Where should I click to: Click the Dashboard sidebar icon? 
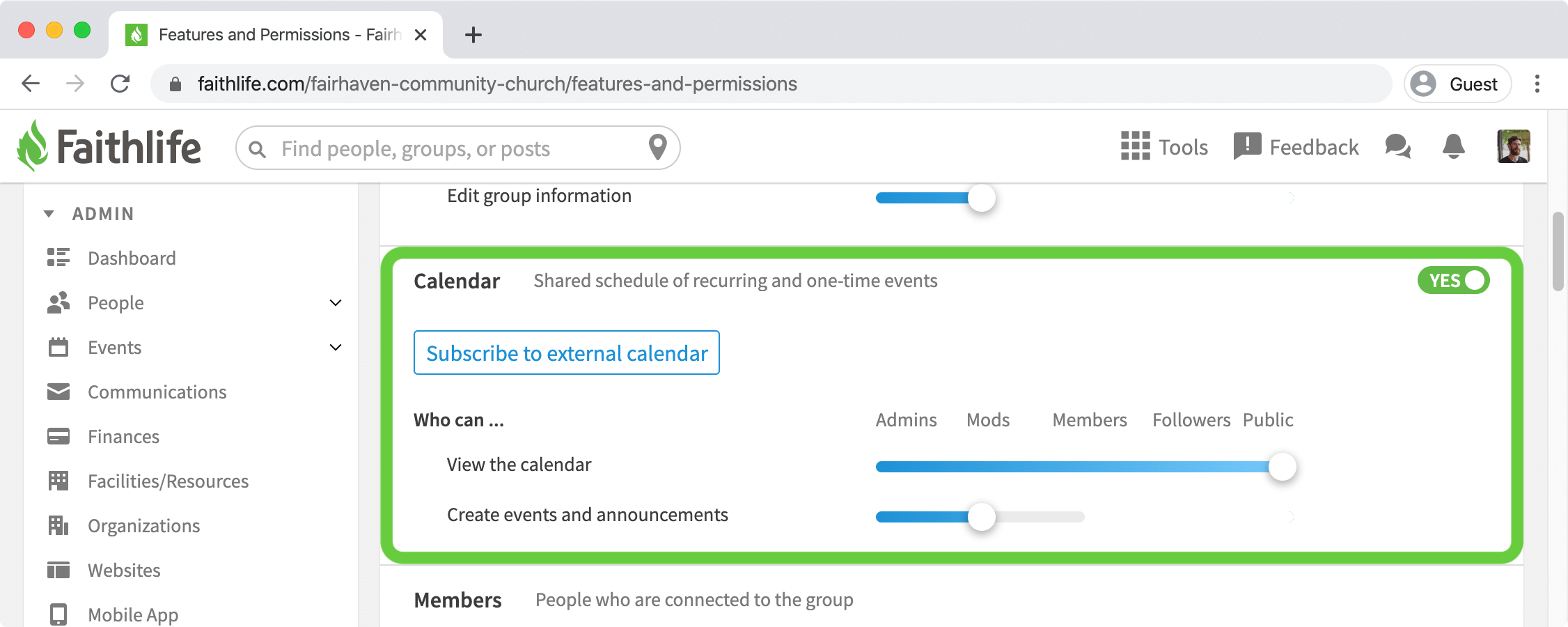click(58, 258)
